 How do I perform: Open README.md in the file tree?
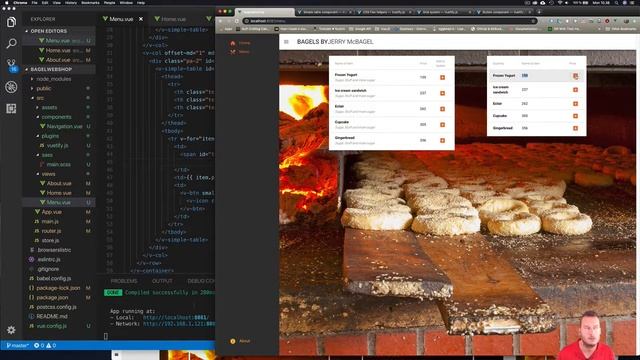click(x=52, y=316)
